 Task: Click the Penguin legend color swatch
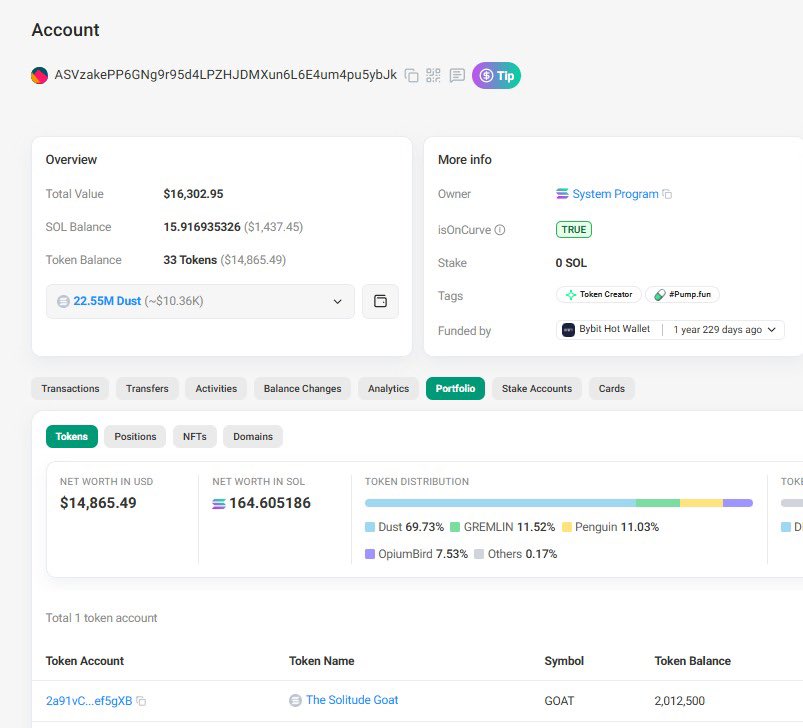tap(566, 527)
